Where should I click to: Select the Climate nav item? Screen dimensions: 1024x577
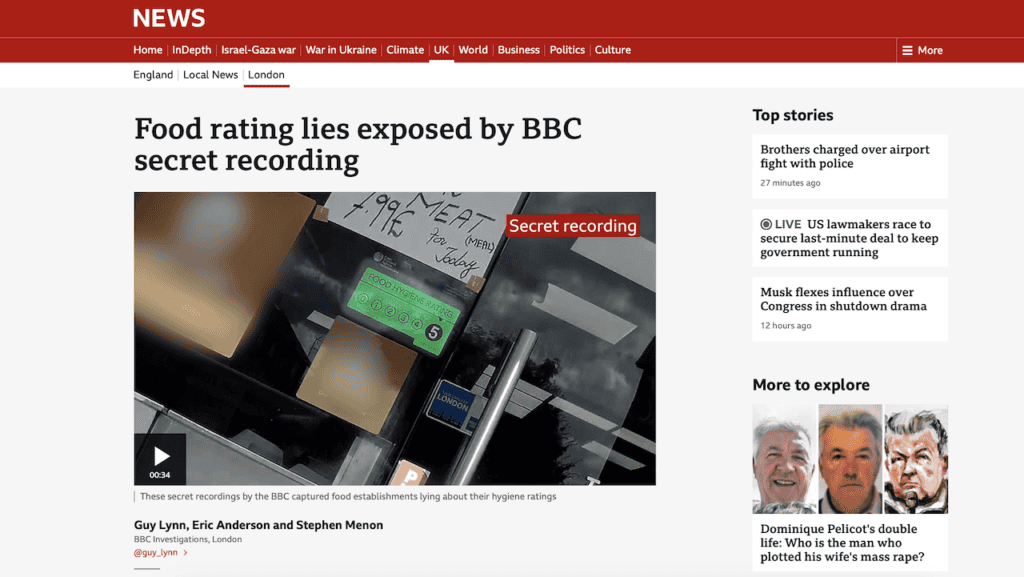(405, 50)
